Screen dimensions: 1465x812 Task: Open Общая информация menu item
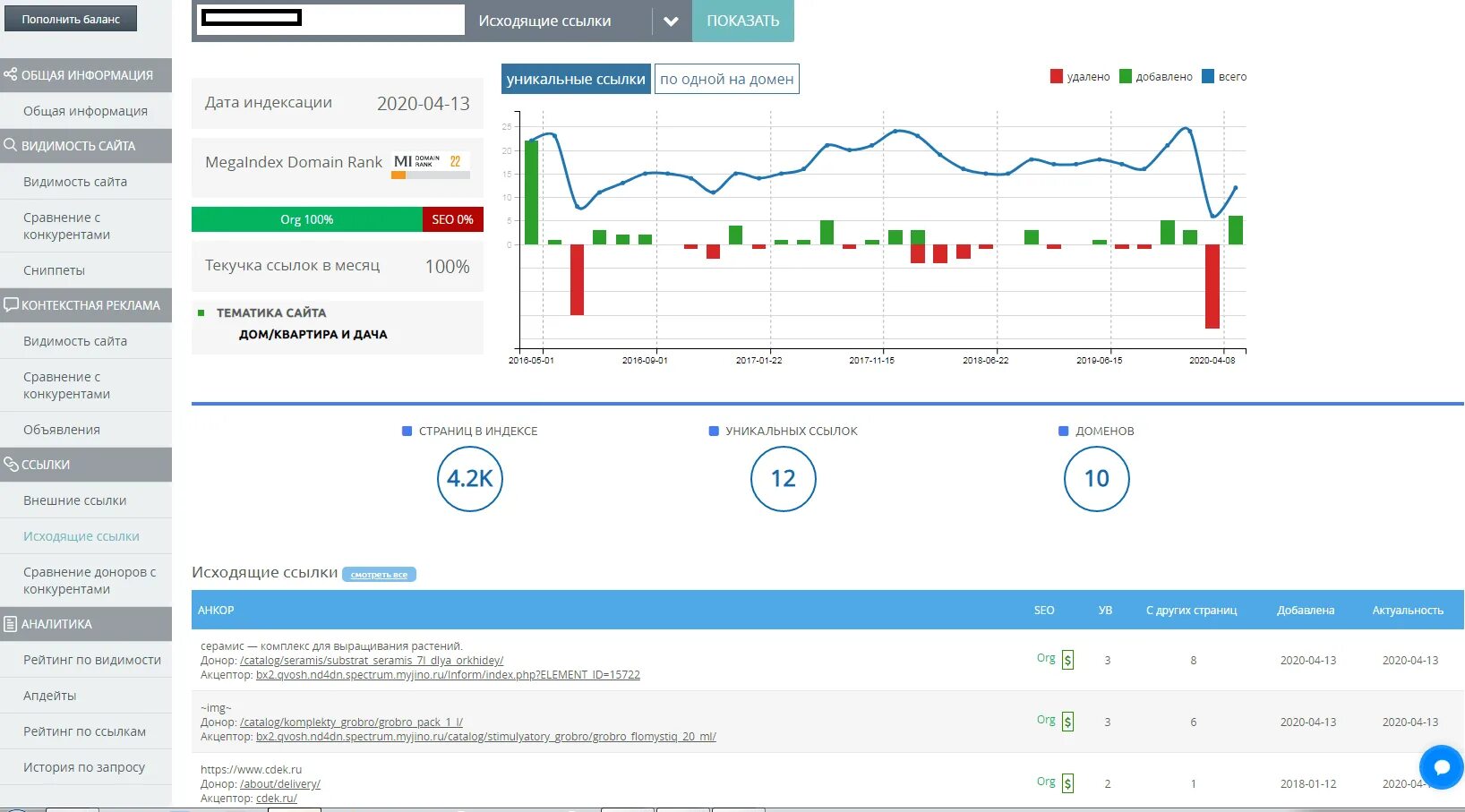tap(86, 111)
